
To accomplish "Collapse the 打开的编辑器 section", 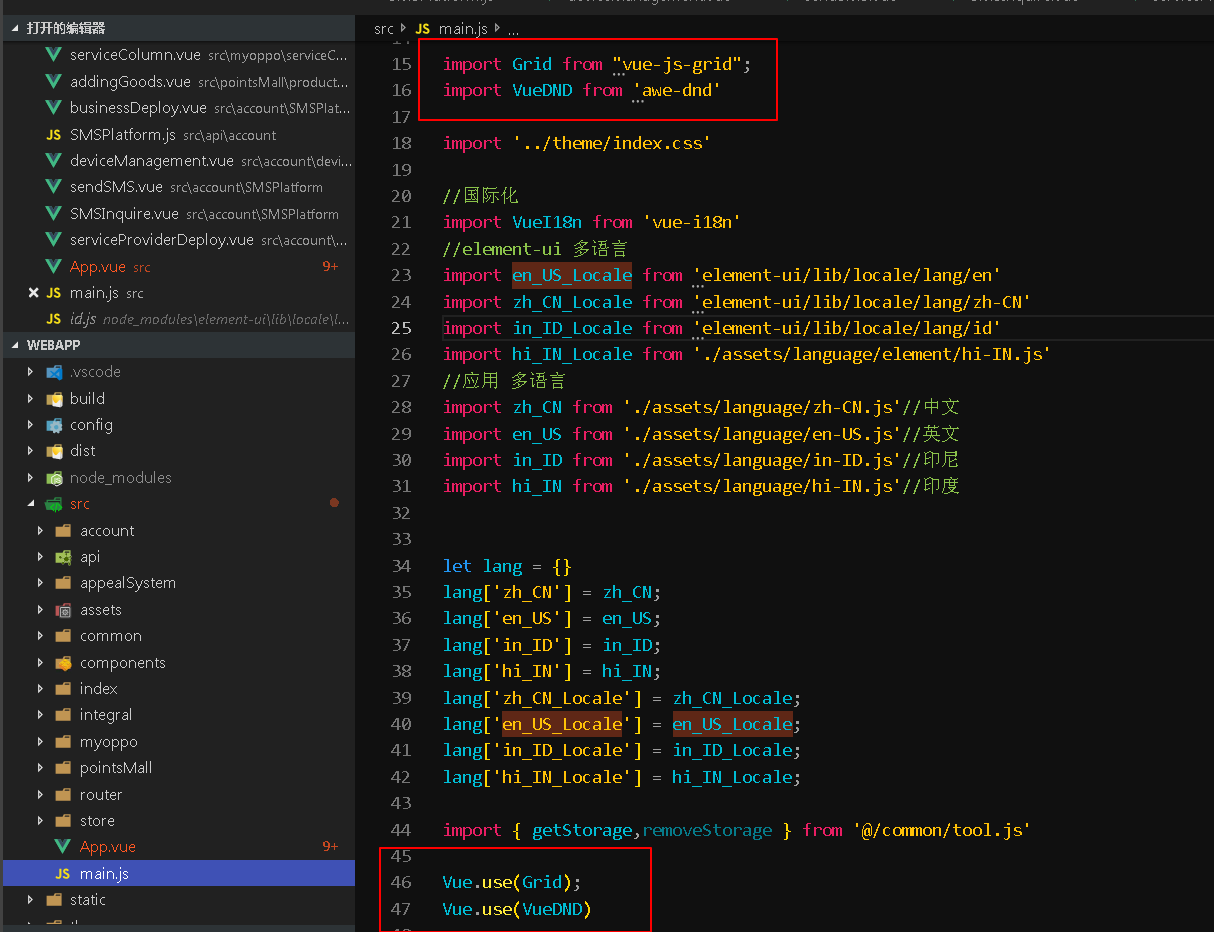I will 15,28.
